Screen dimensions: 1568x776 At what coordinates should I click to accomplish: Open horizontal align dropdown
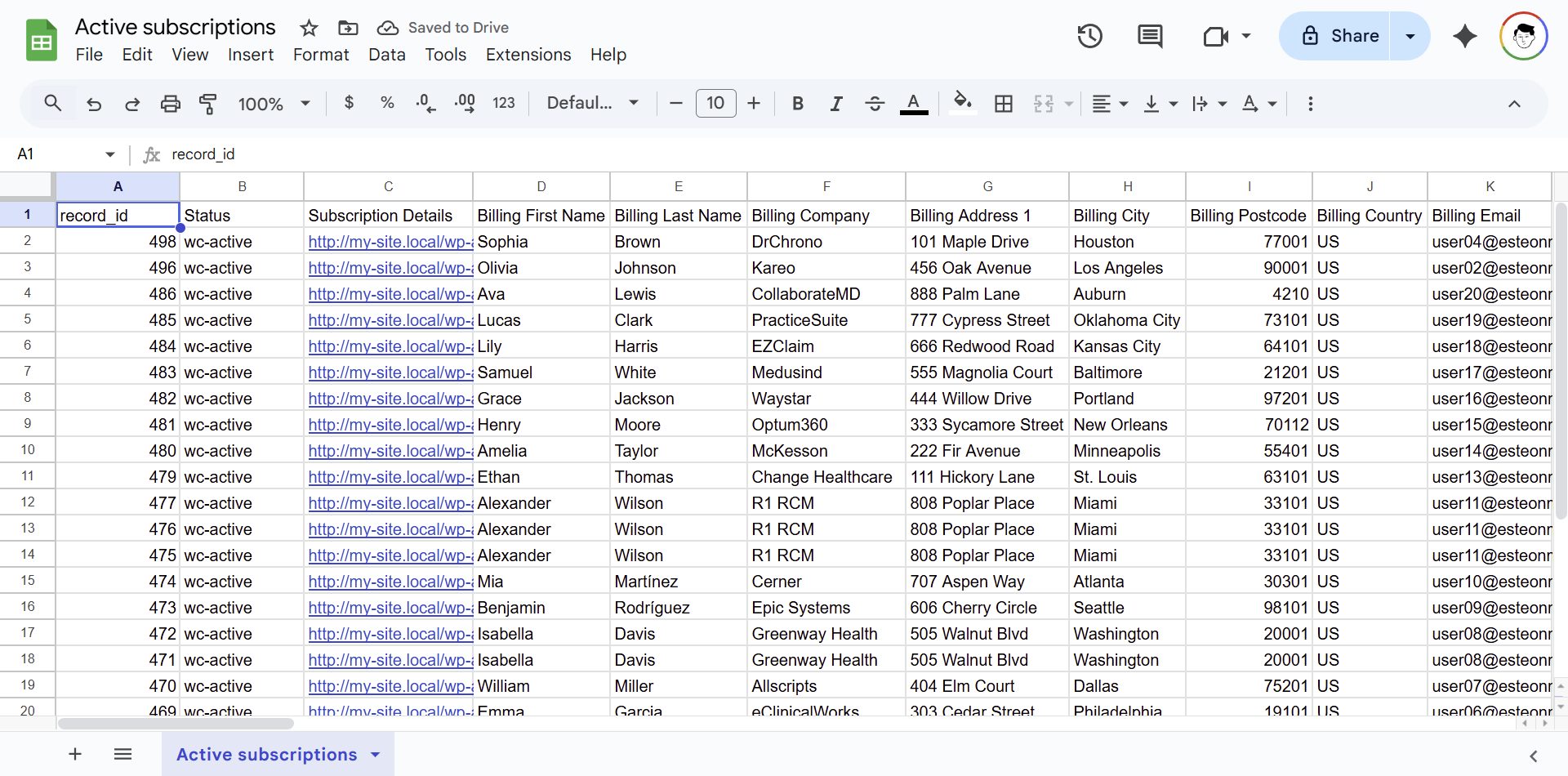1110,104
